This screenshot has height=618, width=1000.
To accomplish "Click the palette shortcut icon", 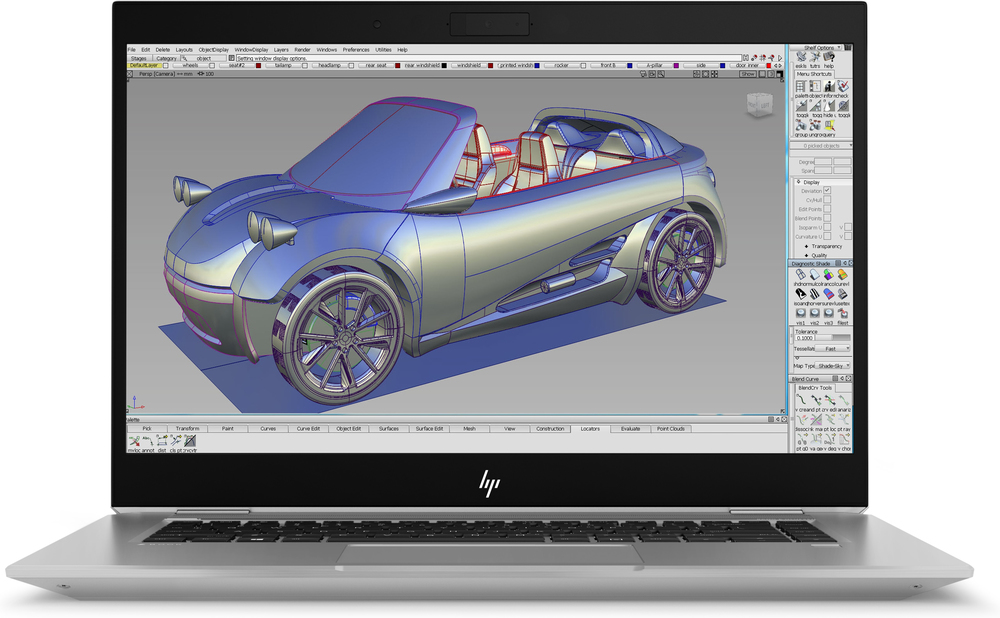I will pos(801,86).
